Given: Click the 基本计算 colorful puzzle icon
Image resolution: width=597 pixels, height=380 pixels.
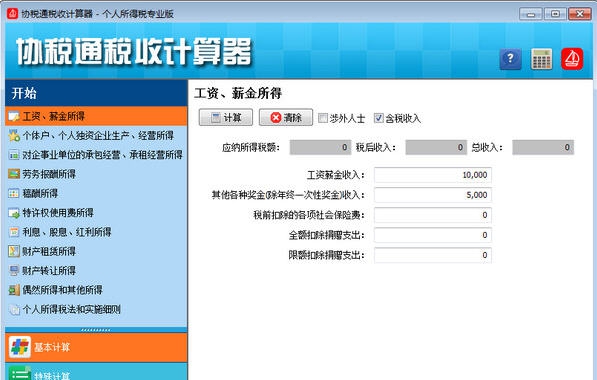Looking at the screenshot, I should 20,347.
